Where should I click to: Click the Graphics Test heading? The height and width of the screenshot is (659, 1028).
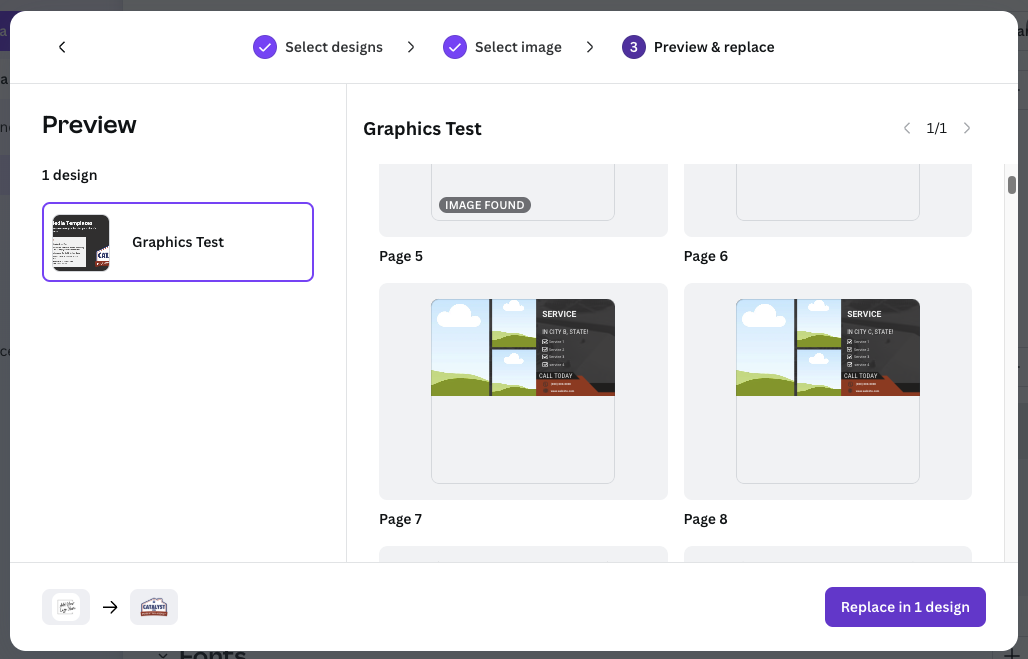(422, 129)
